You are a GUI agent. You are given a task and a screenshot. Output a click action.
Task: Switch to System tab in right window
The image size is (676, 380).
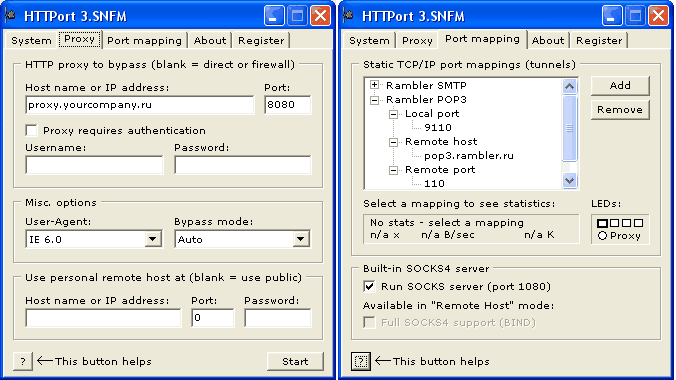tap(369, 41)
